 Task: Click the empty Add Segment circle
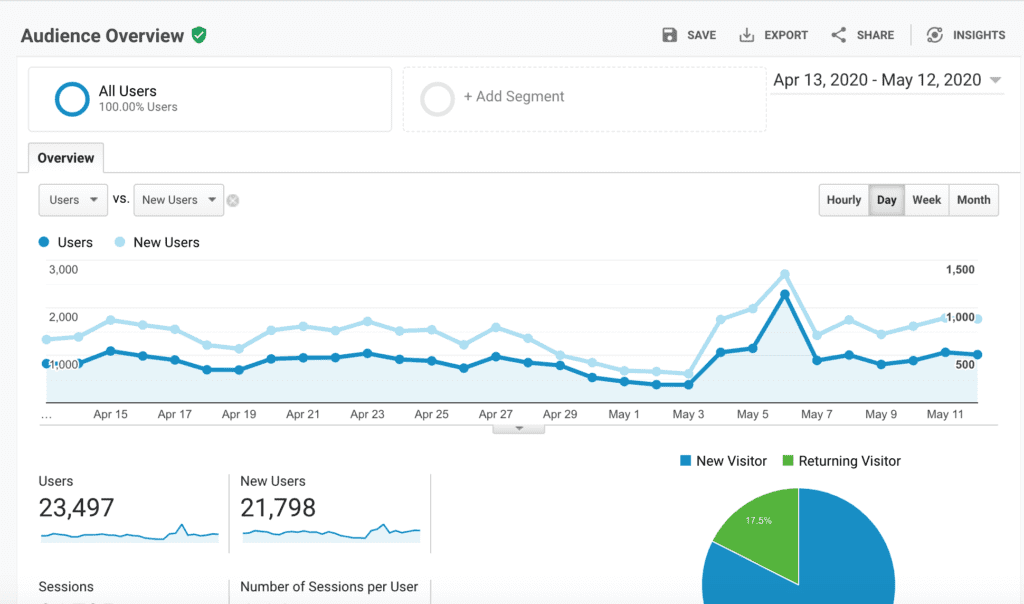[x=437, y=99]
